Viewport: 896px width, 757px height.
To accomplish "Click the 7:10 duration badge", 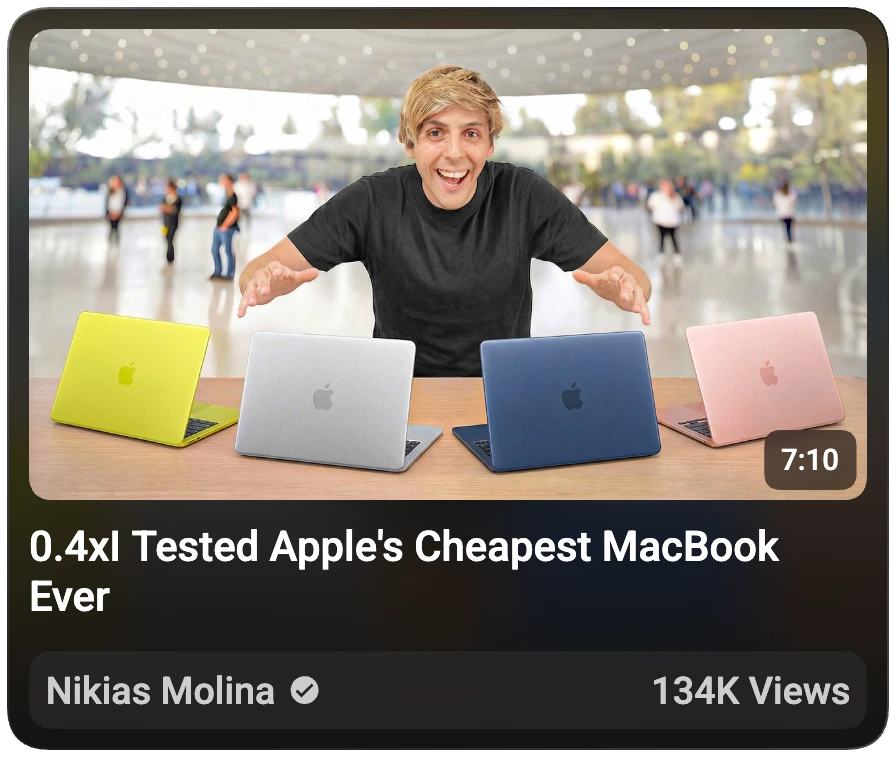I will click(810, 460).
